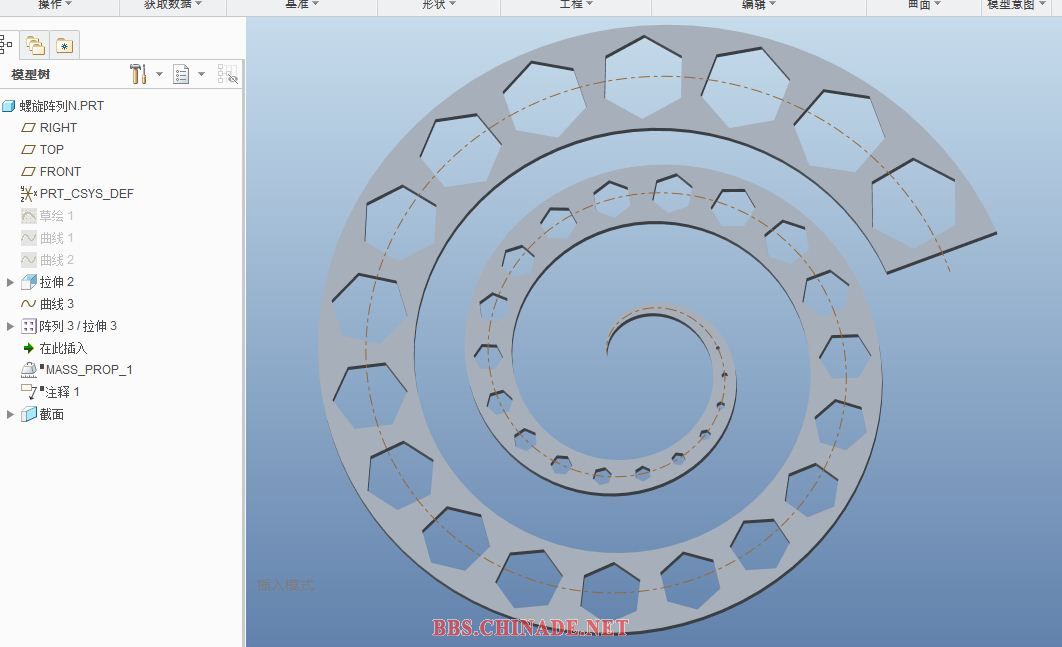This screenshot has height=647, width=1062.
Task: Select the 曲线 3 curve feature
Action: coord(56,304)
